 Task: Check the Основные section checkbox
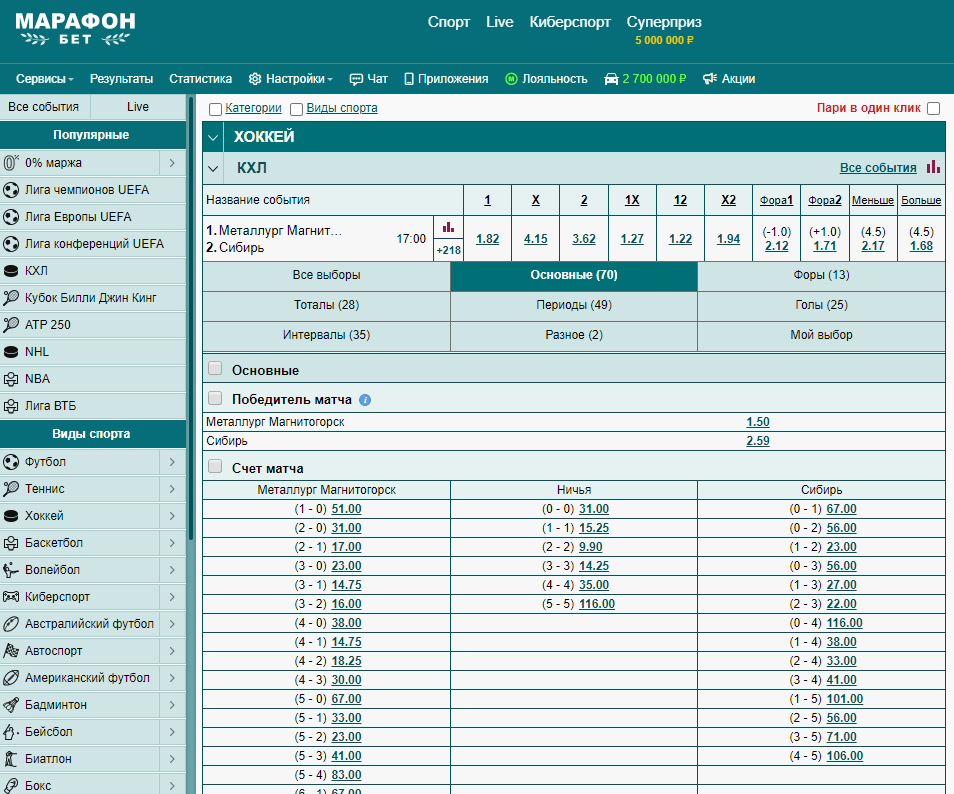coord(215,369)
